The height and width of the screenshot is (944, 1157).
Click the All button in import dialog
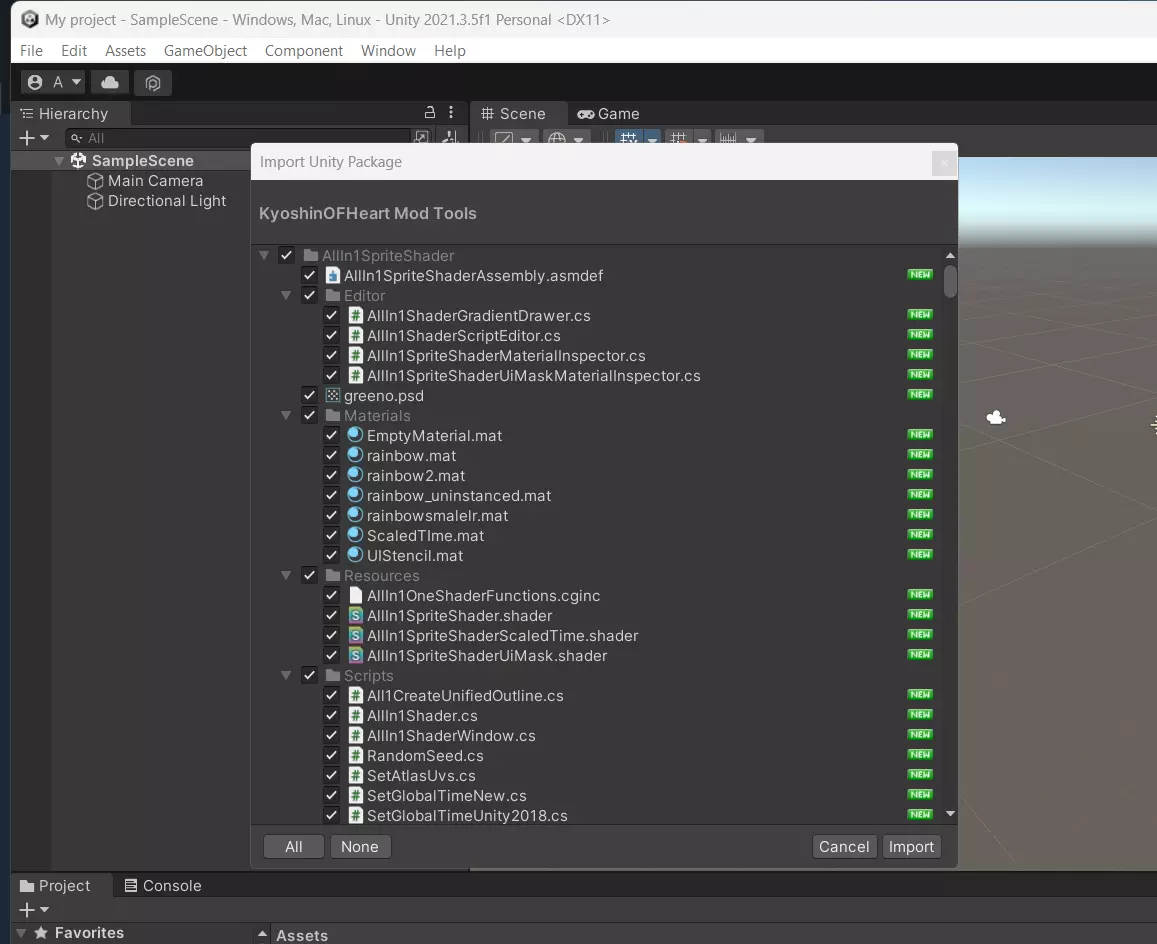point(294,847)
